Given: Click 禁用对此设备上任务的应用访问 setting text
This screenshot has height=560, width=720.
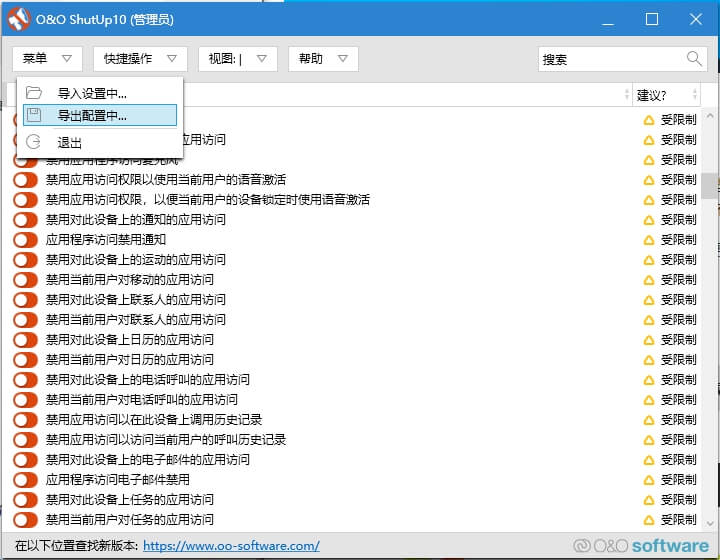Looking at the screenshot, I should 129,499.
